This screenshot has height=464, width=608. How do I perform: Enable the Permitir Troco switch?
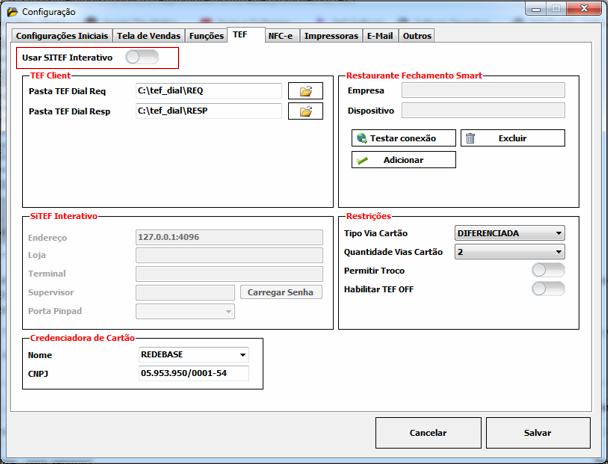coord(548,270)
